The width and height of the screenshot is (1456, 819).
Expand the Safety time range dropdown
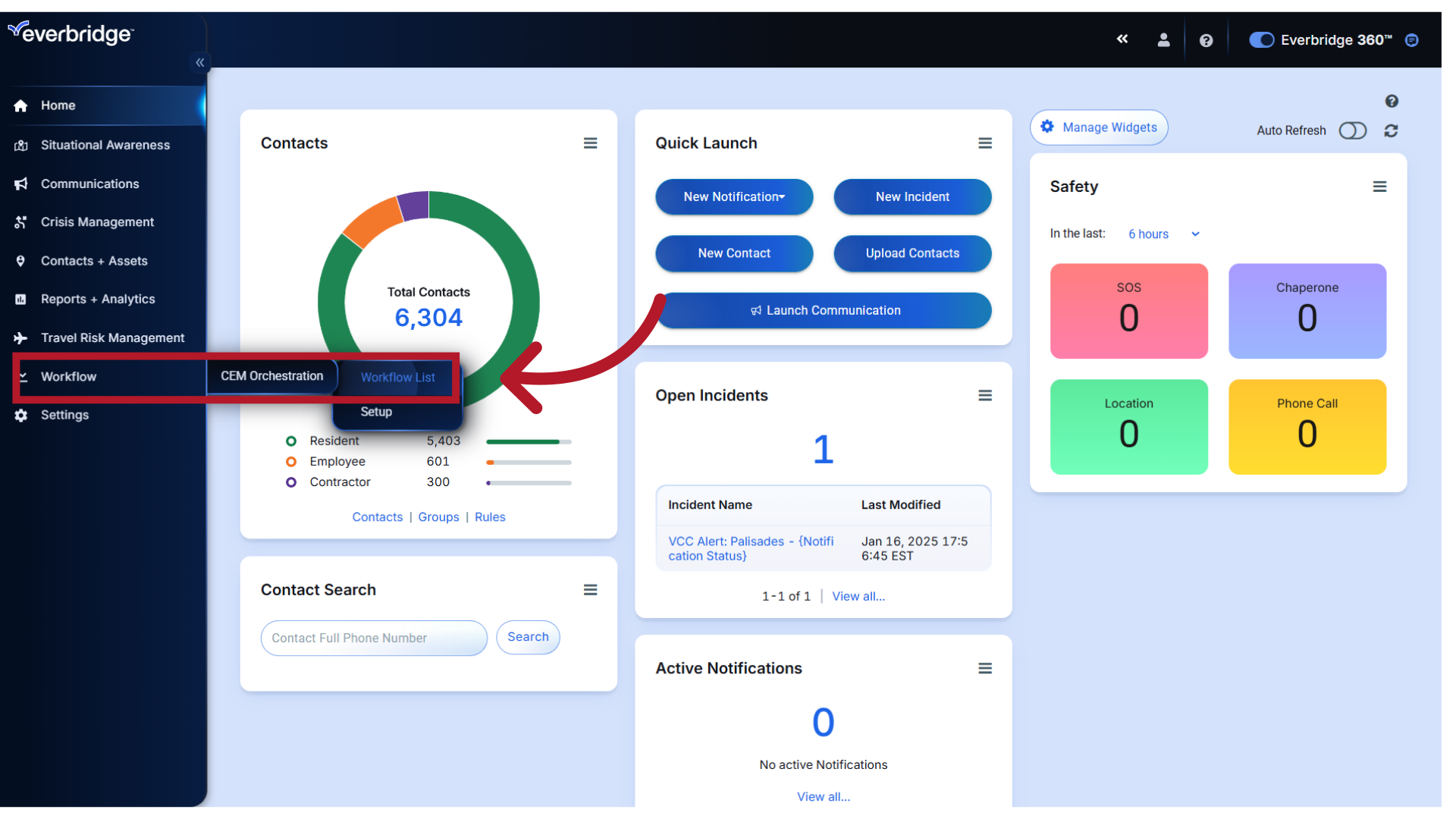tap(1162, 234)
